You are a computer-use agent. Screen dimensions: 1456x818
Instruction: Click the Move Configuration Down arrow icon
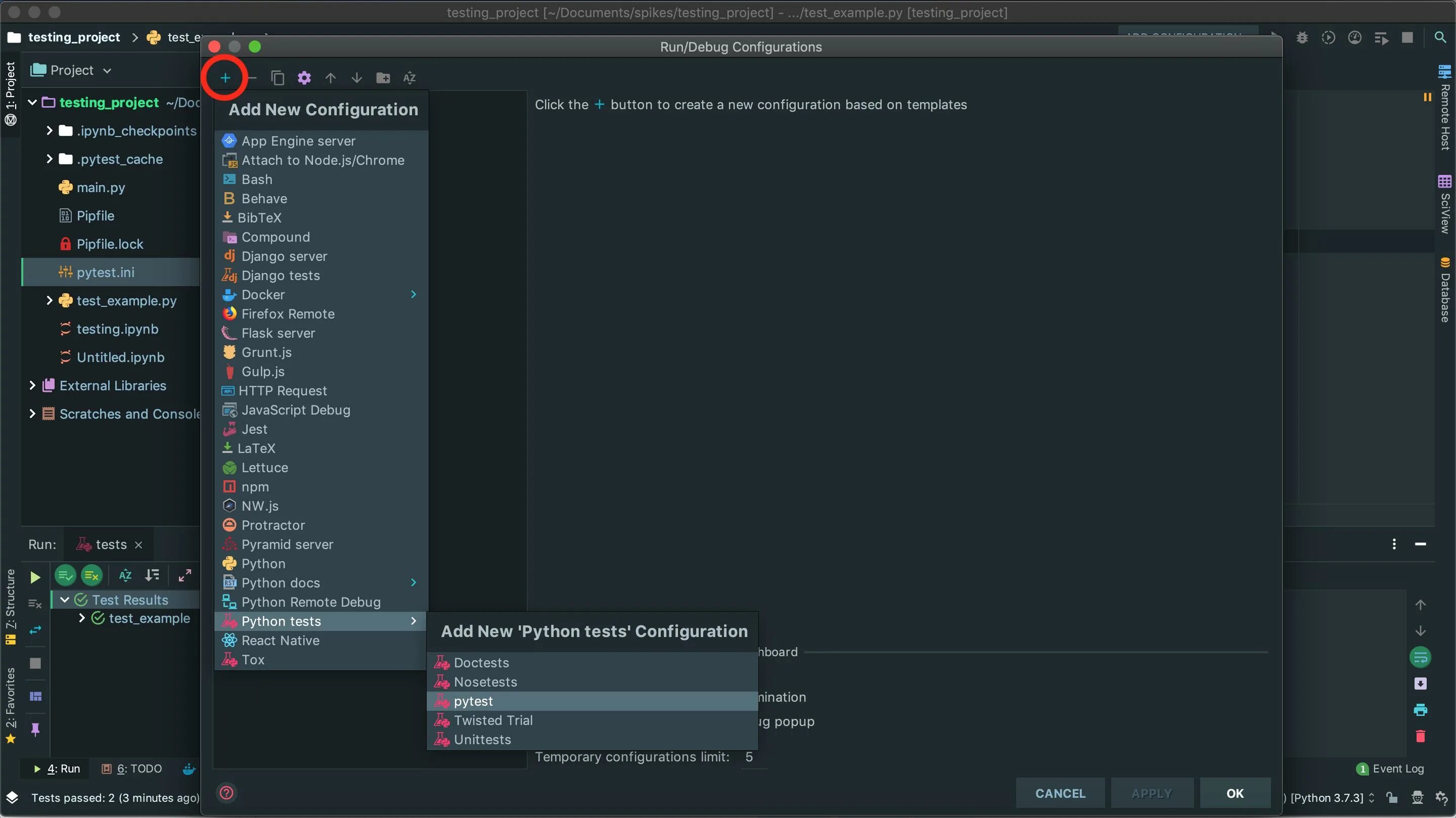[356, 77]
